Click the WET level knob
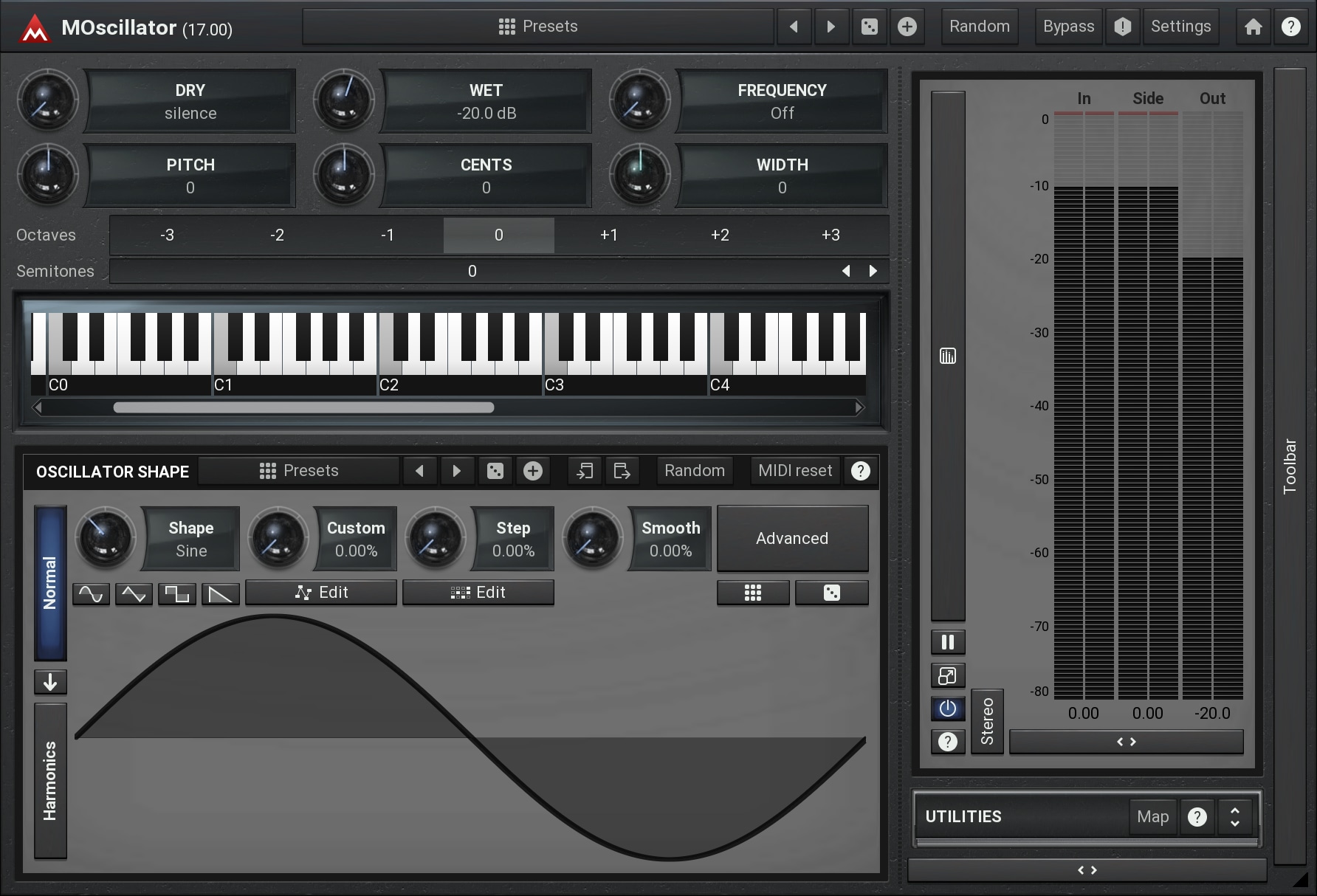Viewport: 1317px width, 896px height. pos(343,100)
